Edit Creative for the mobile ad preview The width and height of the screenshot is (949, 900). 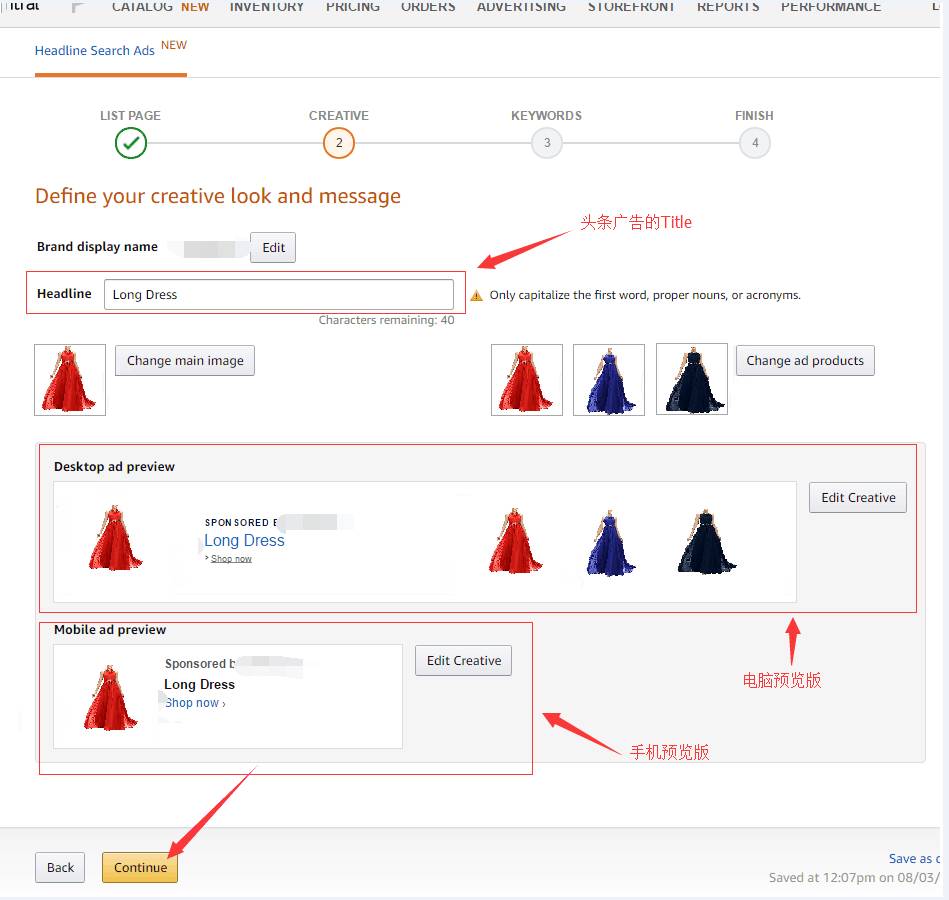click(464, 661)
